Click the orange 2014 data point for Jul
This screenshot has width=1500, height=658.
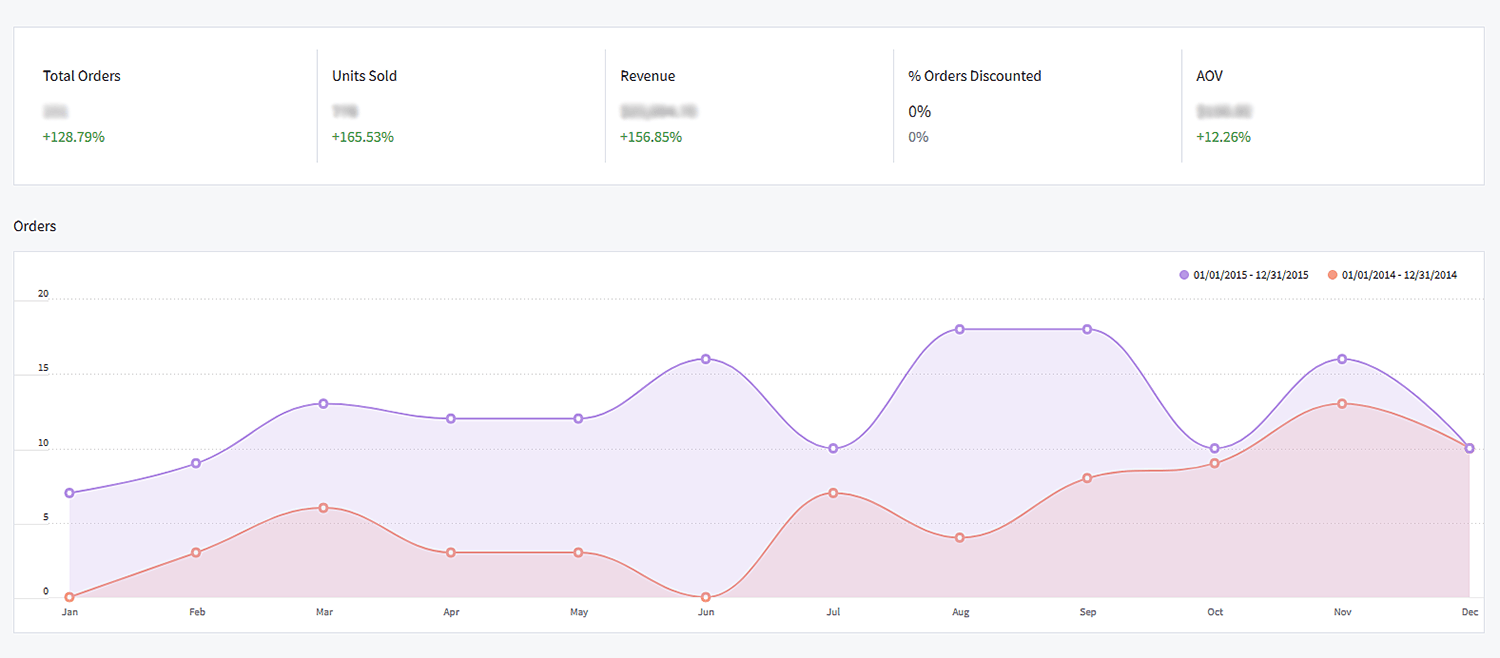point(833,493)
